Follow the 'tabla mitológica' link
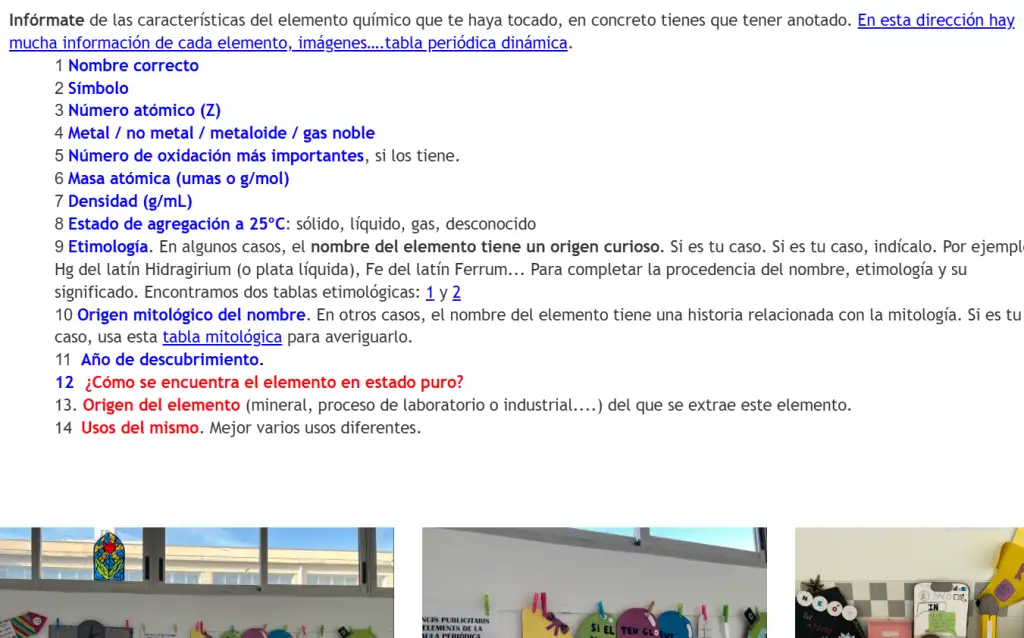Viewport: 1024px width, 638px height. [x=222, y=337]
